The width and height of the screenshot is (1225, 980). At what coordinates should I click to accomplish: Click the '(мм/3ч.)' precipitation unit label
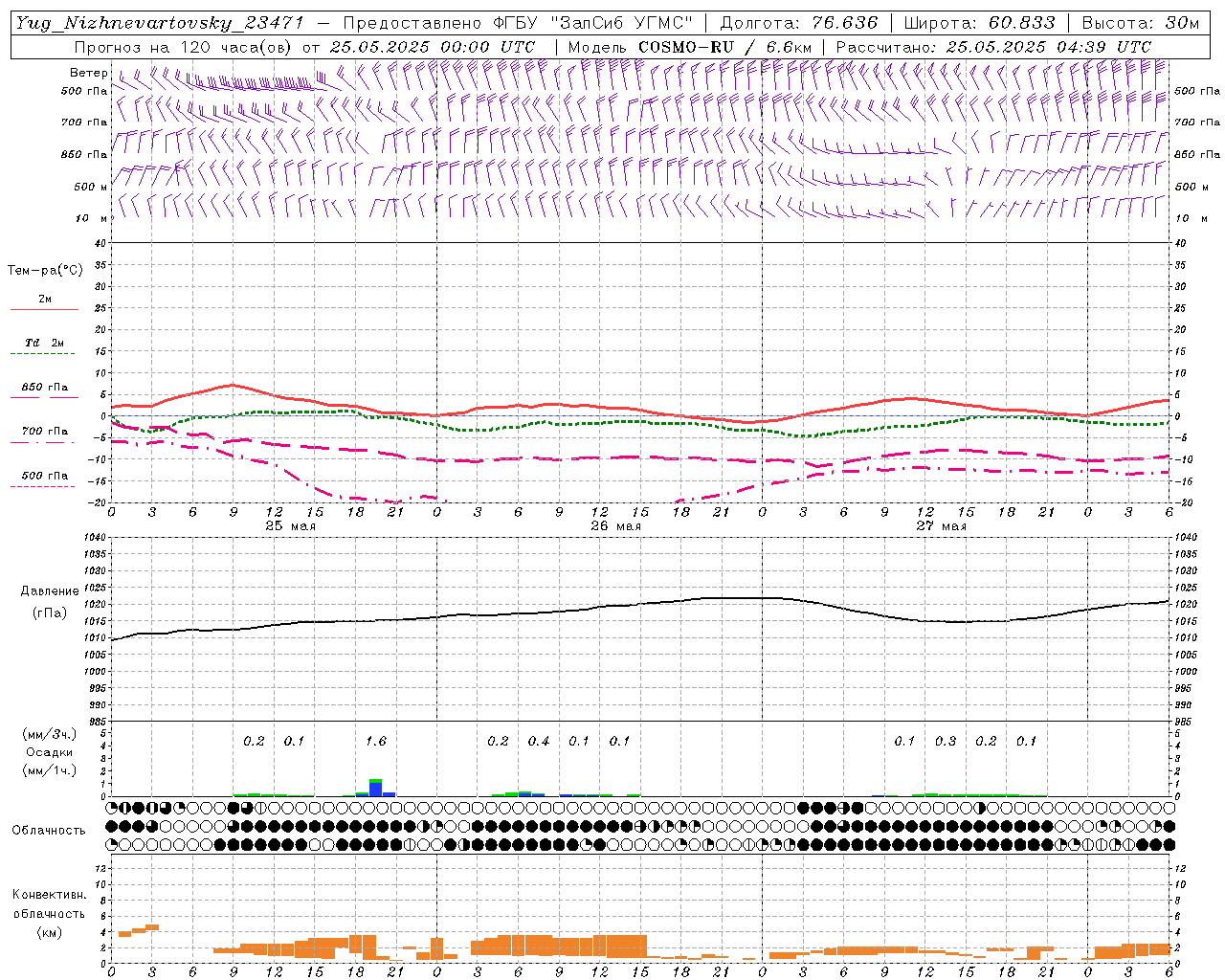[49, 734]
